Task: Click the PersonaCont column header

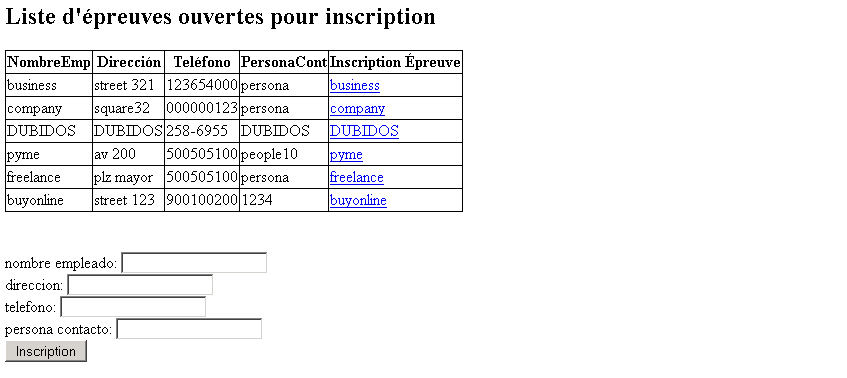Action: click(284, 62)
